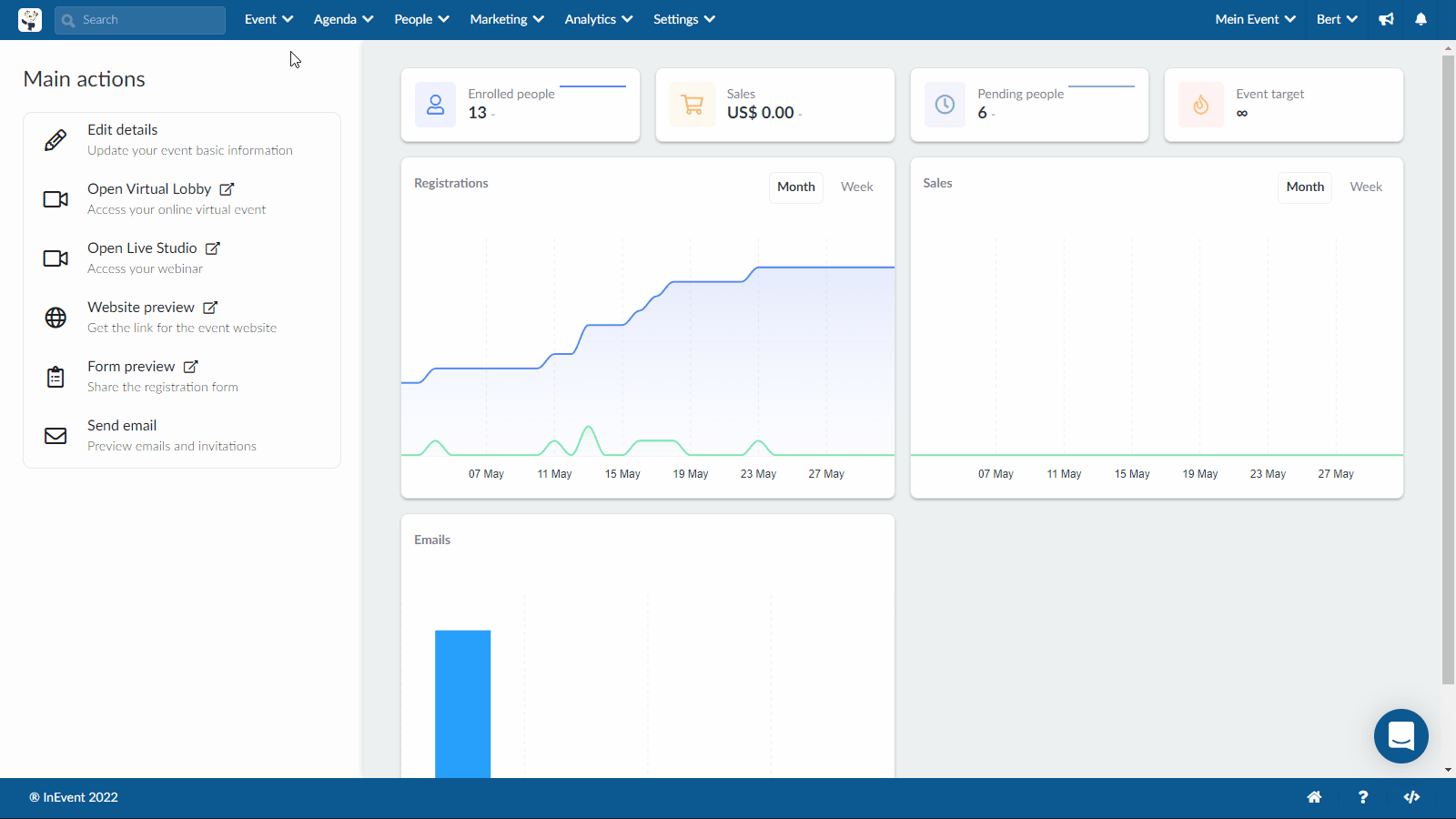Select Week tab in Registrations chart
Viewport: 1456px width, 819px height.
point(856,187)
